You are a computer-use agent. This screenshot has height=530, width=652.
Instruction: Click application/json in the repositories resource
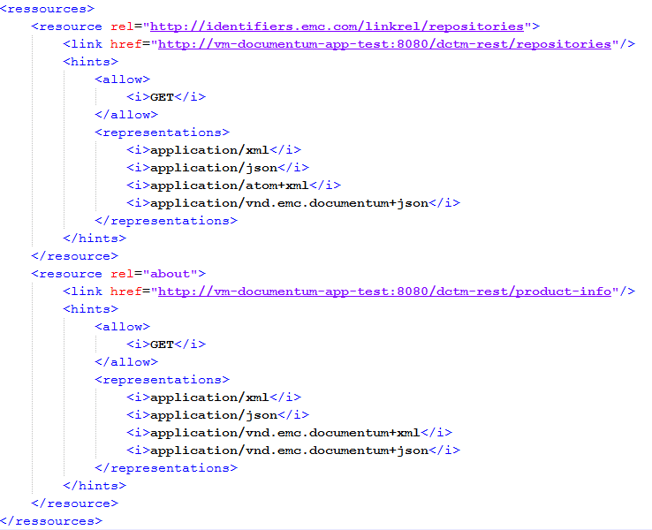pyautogui.click(x=214, y=168)
